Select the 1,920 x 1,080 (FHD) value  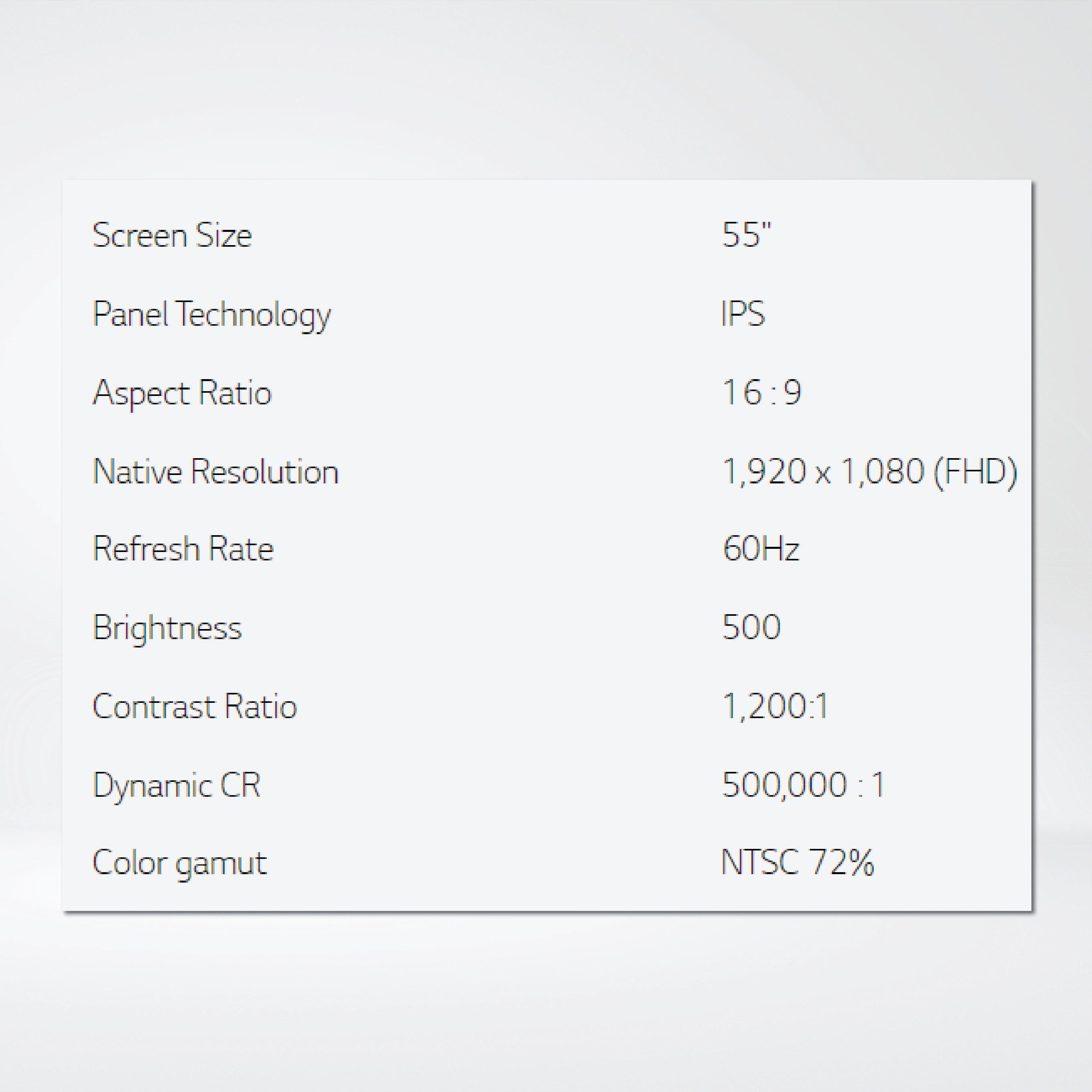[x=869, y=471]
